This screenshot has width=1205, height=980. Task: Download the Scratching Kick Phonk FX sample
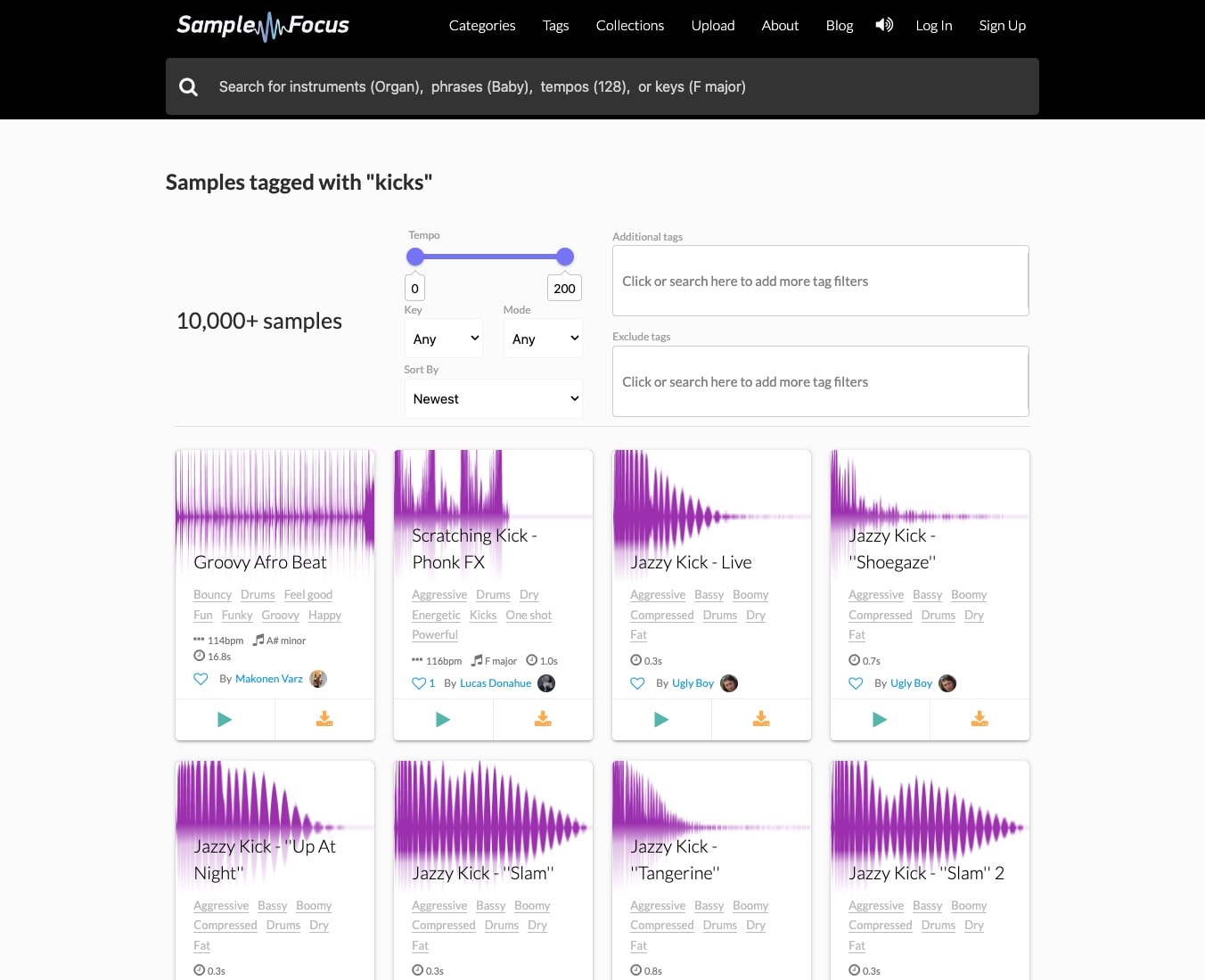click(x=543, y=720)
